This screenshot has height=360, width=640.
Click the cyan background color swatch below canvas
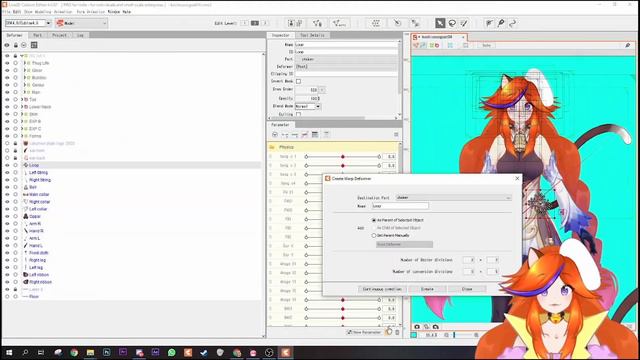[x=414, y=335]
